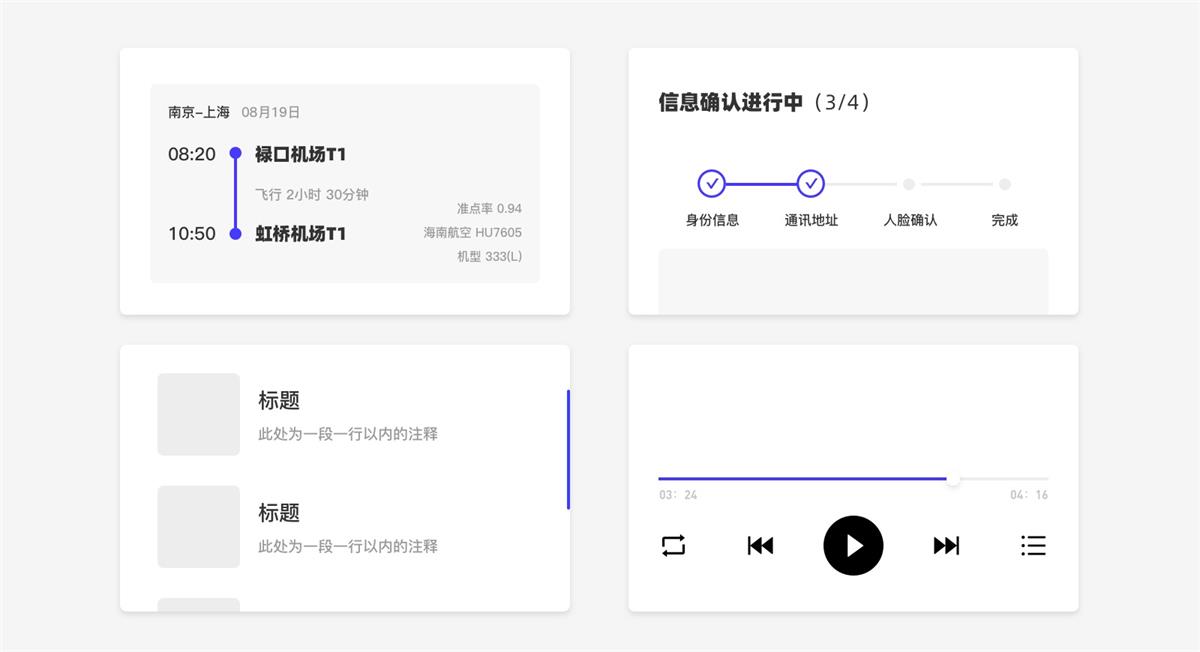1200x652 pixels.
Task: Select the 身份信息 checked step circle
Action: 711,184
